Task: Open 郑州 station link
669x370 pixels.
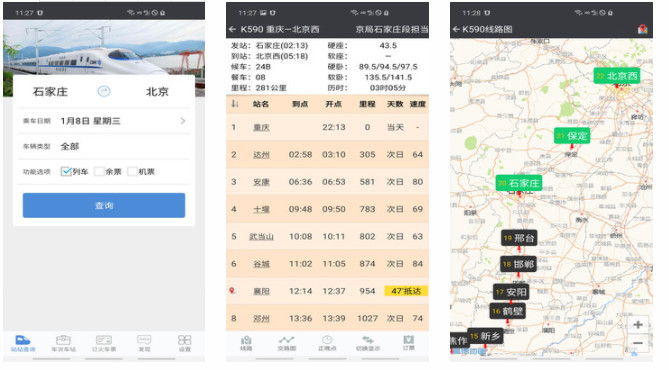Action: (261, 318)
